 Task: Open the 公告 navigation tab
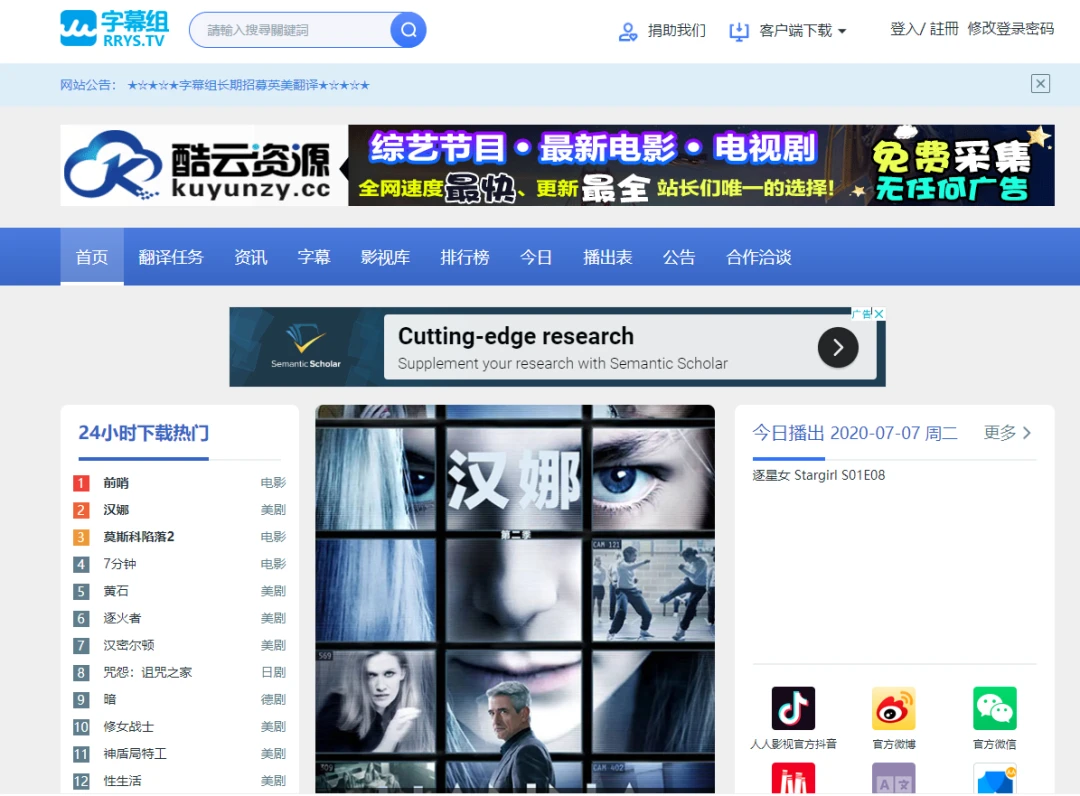[x=679, y=257]
